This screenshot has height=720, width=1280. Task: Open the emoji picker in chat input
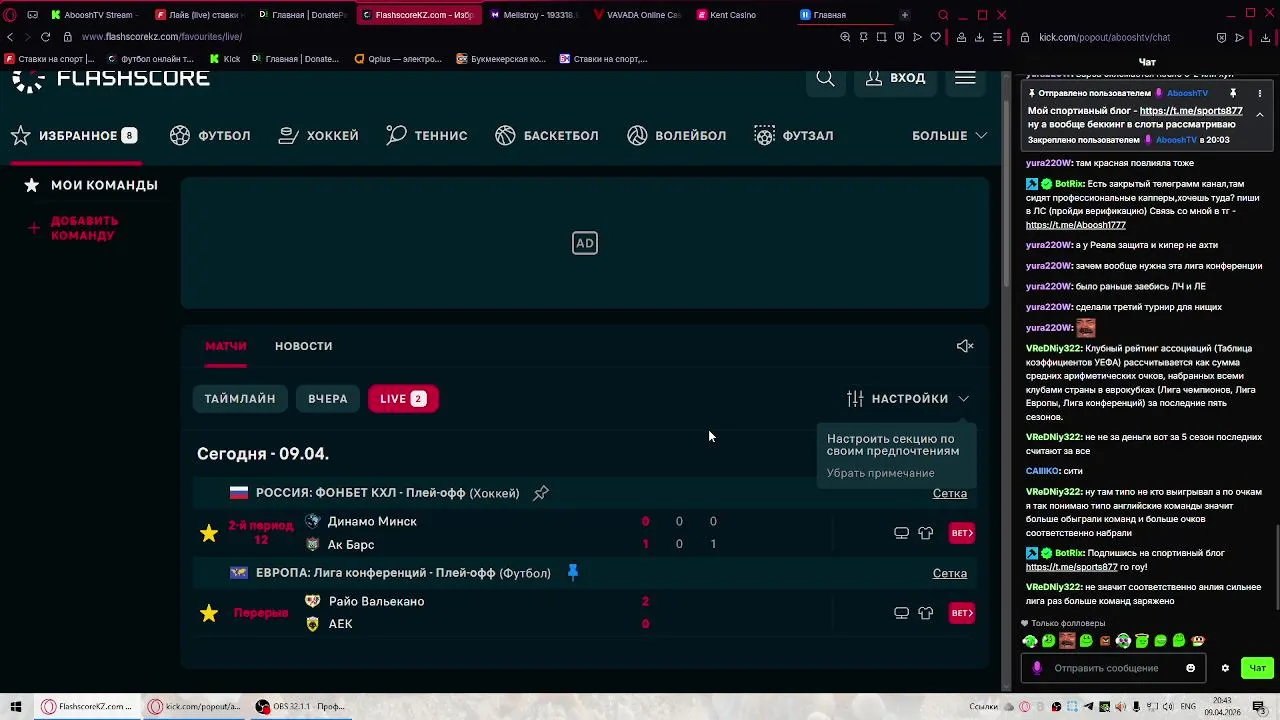click(x=1190, y=668)
